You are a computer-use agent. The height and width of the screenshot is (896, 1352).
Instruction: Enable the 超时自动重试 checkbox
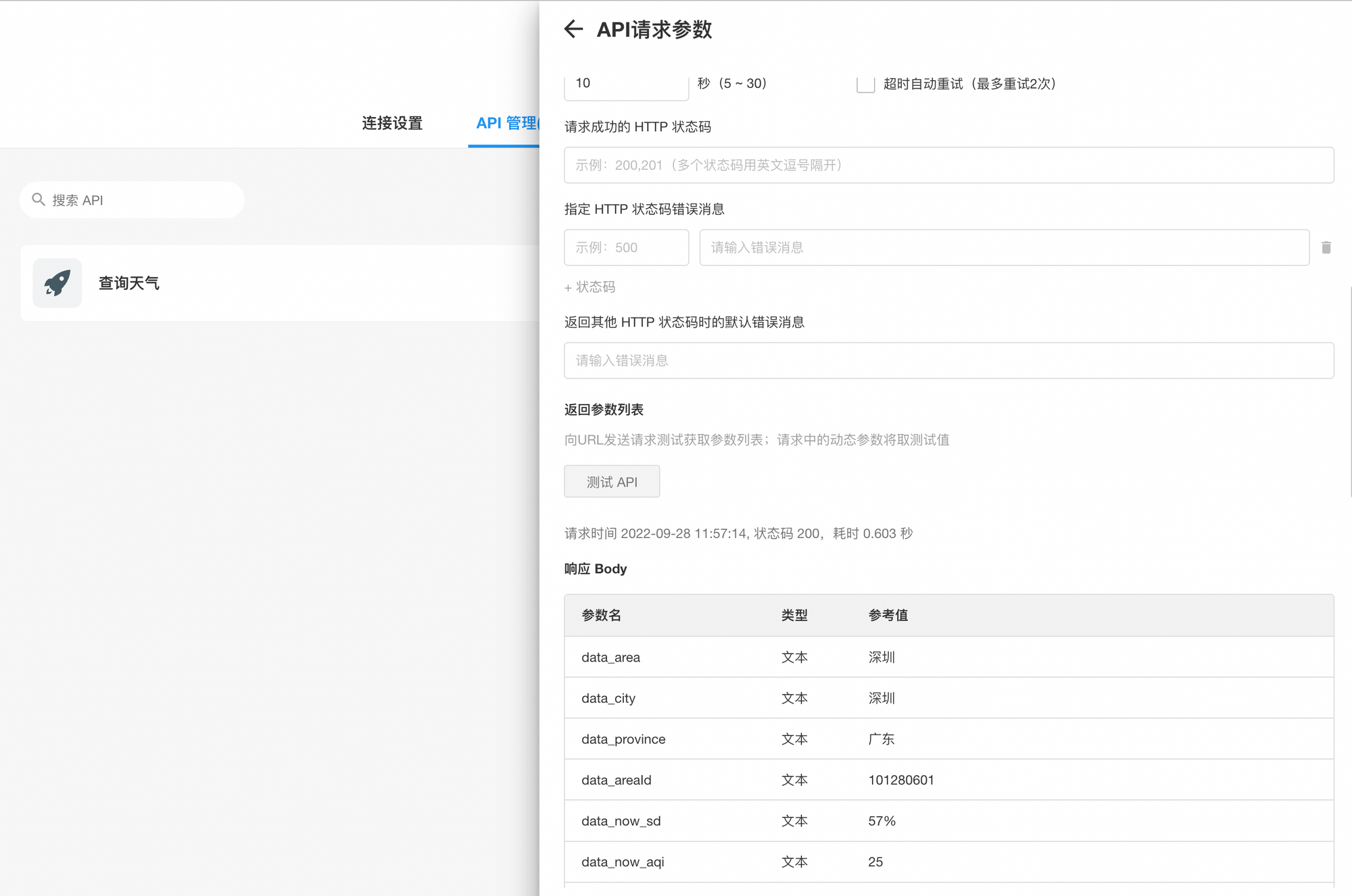click(x=864, y=84)
